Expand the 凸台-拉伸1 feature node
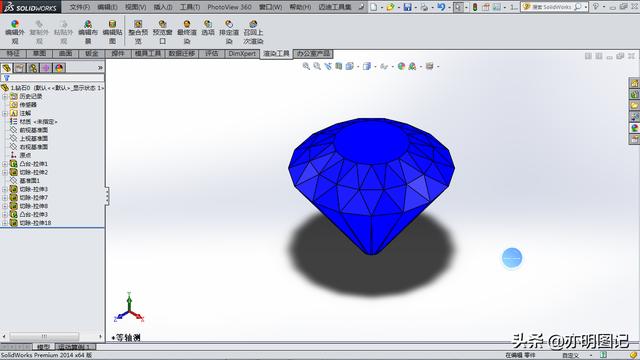The image size is (640, 360). (5, 164)
